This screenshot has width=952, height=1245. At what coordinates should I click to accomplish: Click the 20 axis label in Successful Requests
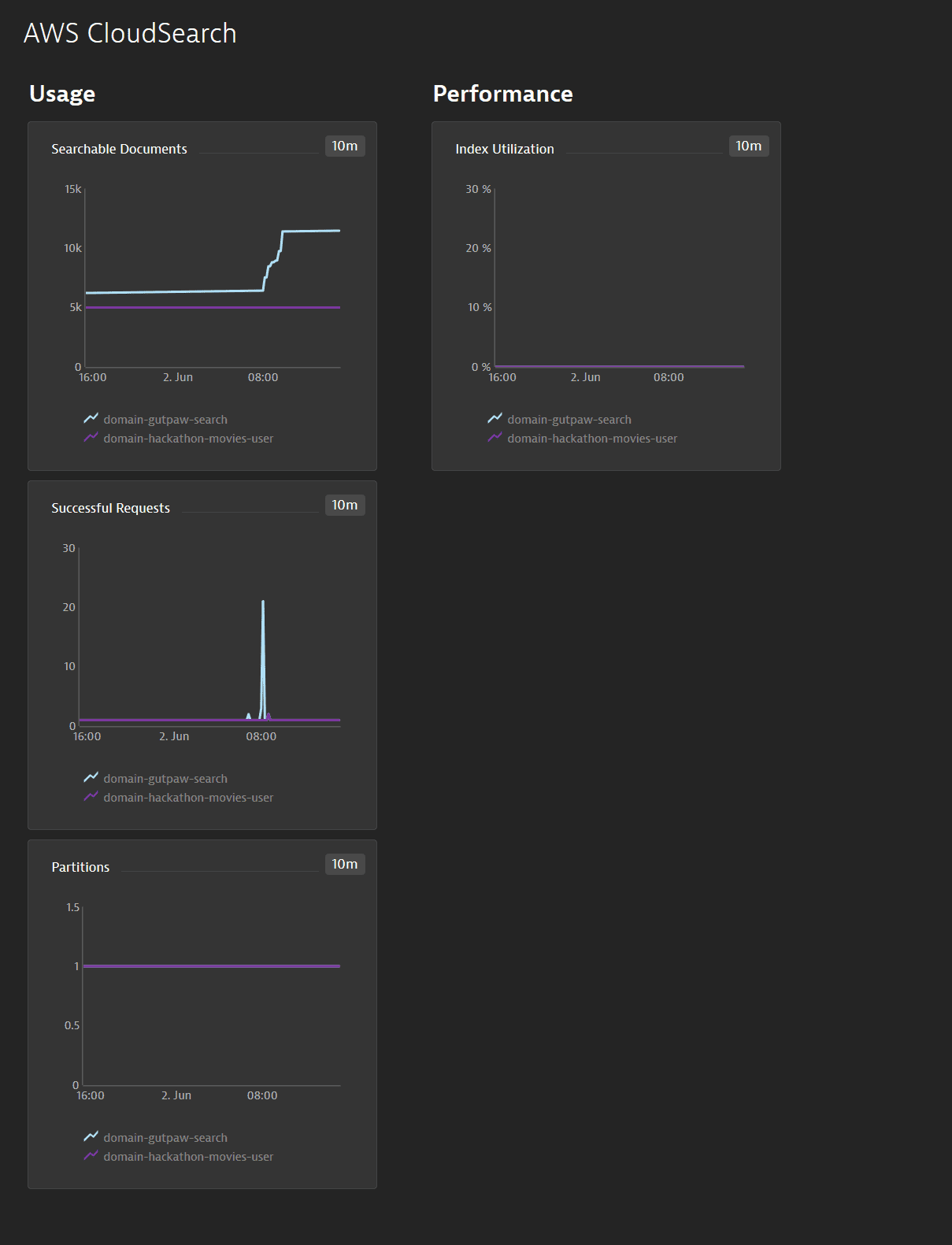point(69,607)
